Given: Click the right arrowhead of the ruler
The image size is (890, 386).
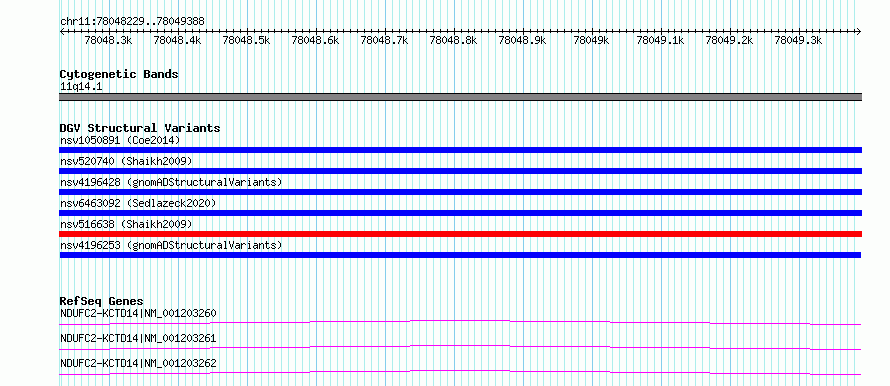Looking at the screenshot, I should (859, 31).
